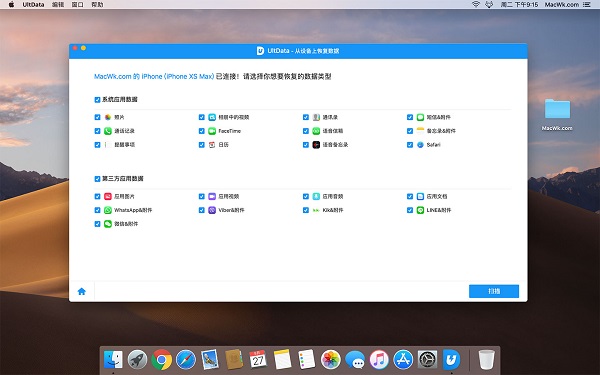
Task: Click the 应用视频 app video icon
Action: pos(212,196)
